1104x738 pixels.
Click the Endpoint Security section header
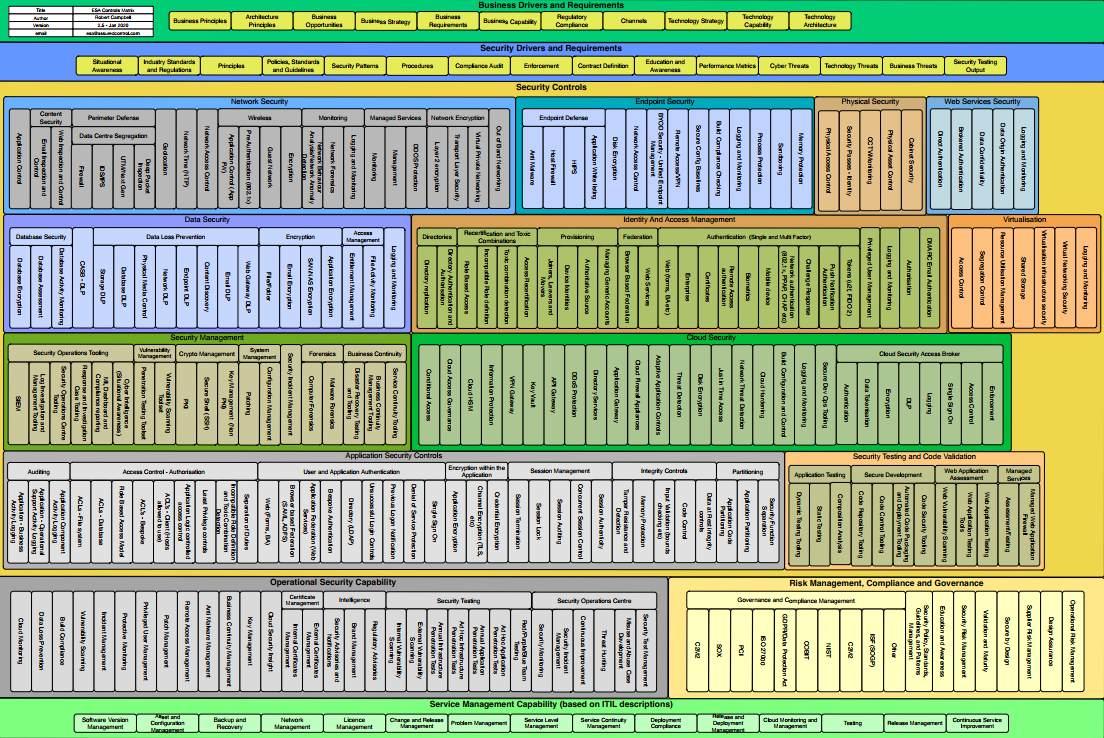[665, 101]
